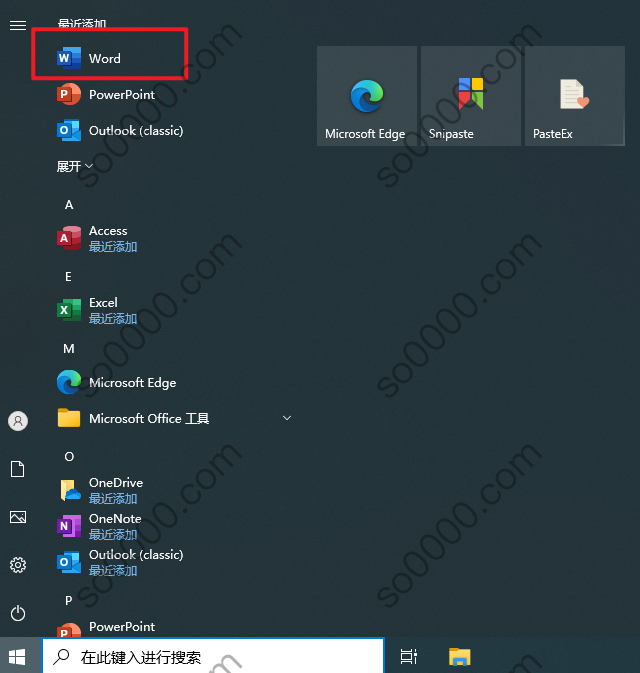Image resolution: width=640 pixels, height=673 pixels.
Task: Open Task View on the taskbar
Action: (x=409, y=657)
